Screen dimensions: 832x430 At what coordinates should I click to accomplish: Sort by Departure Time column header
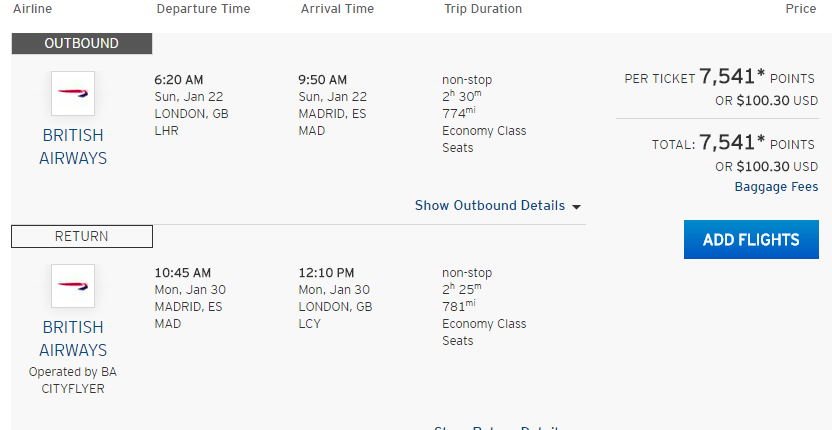pyautogui.click(x=203, y=9)
